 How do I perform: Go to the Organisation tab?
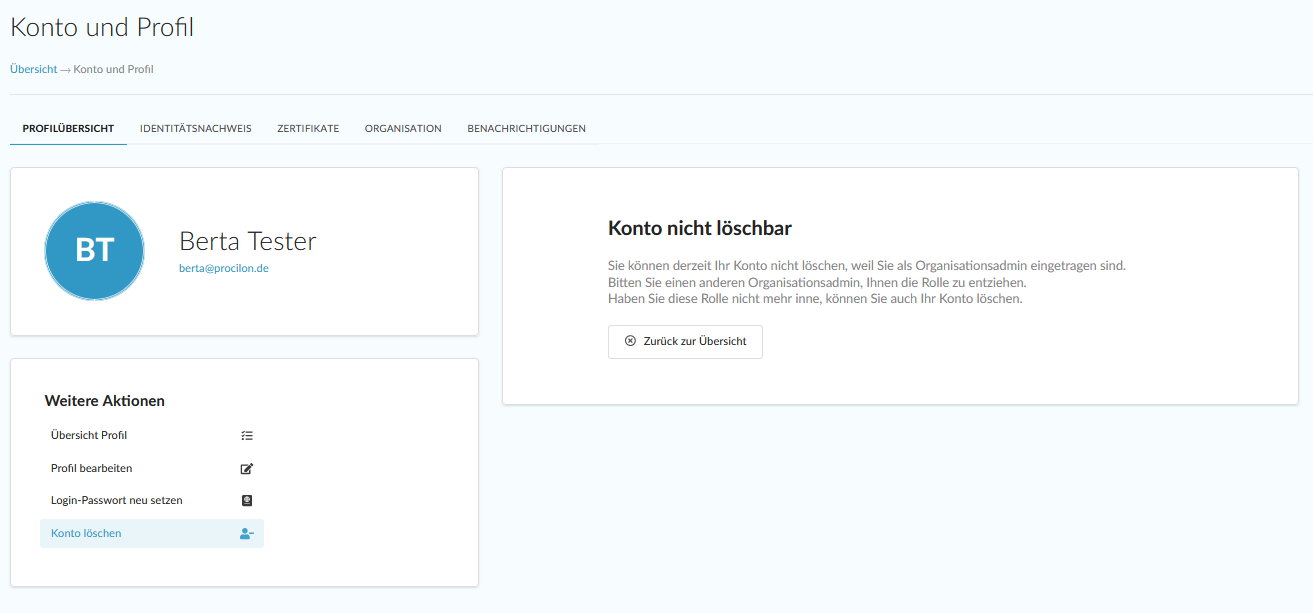403,129
